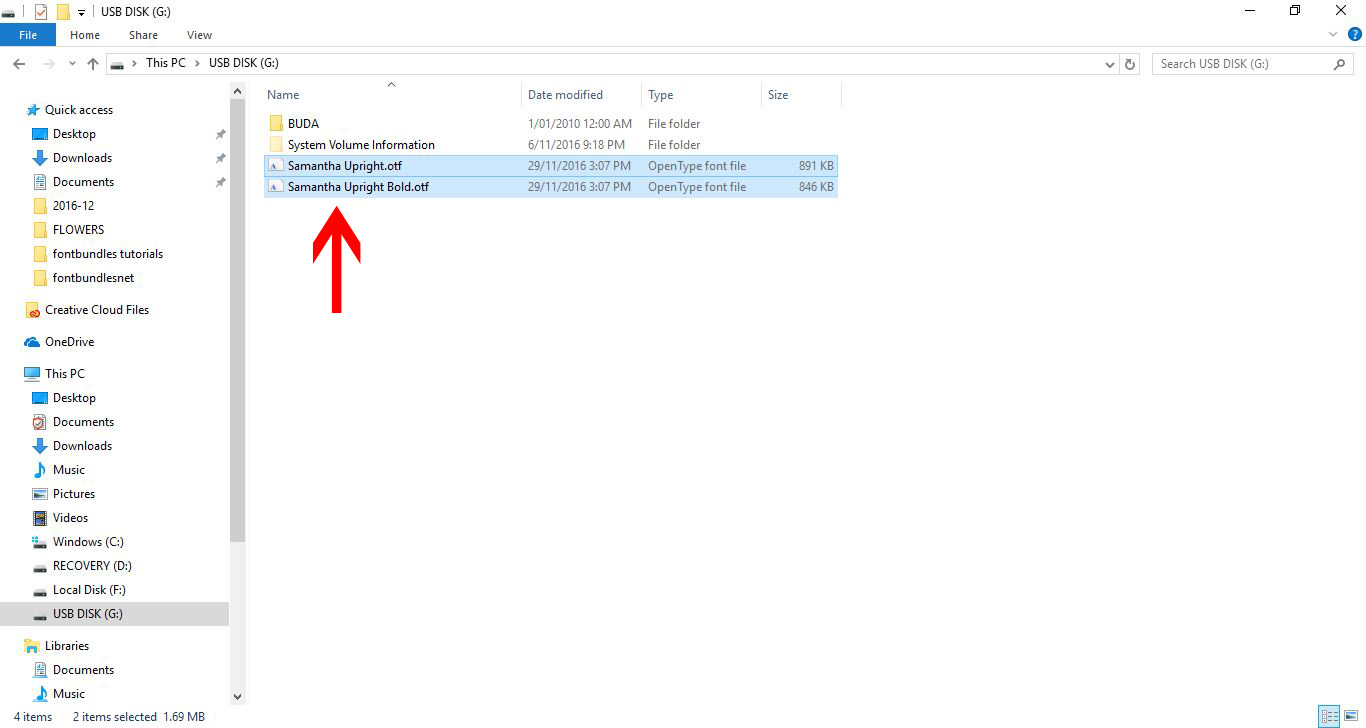Go up one level with Up arrow
The image size is (1366, 728).
click(x=93, y=63)
